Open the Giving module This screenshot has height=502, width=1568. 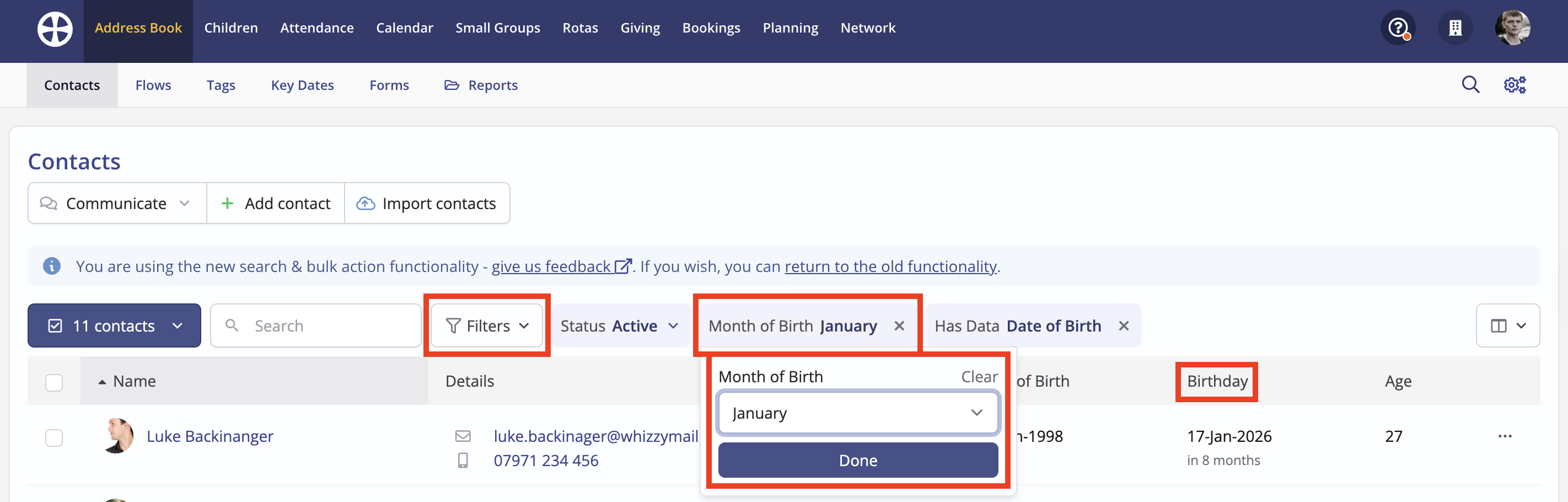pyautogui.click(x=640, y=28)
